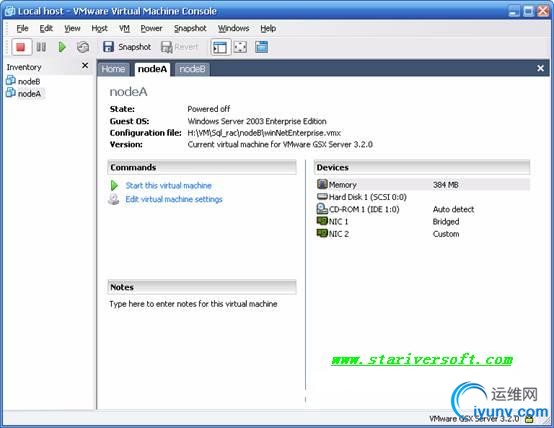
Task: Toggle the inventory sidebar view icon
Action: 220,47
